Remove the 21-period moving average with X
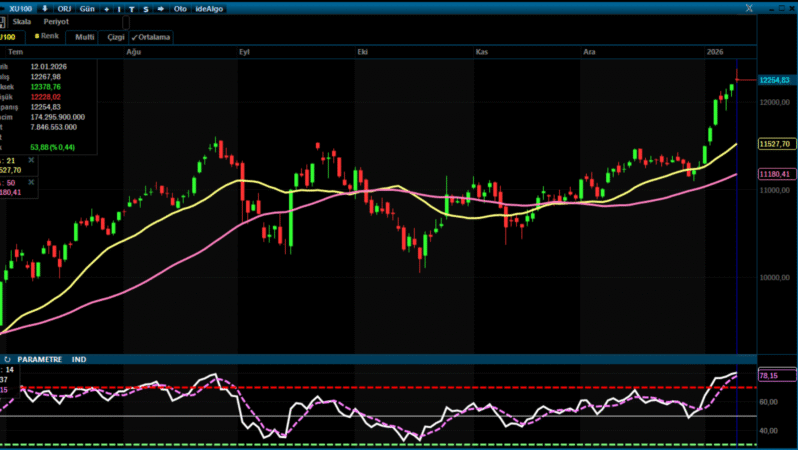The image size is (798, 450). [30, 160]
